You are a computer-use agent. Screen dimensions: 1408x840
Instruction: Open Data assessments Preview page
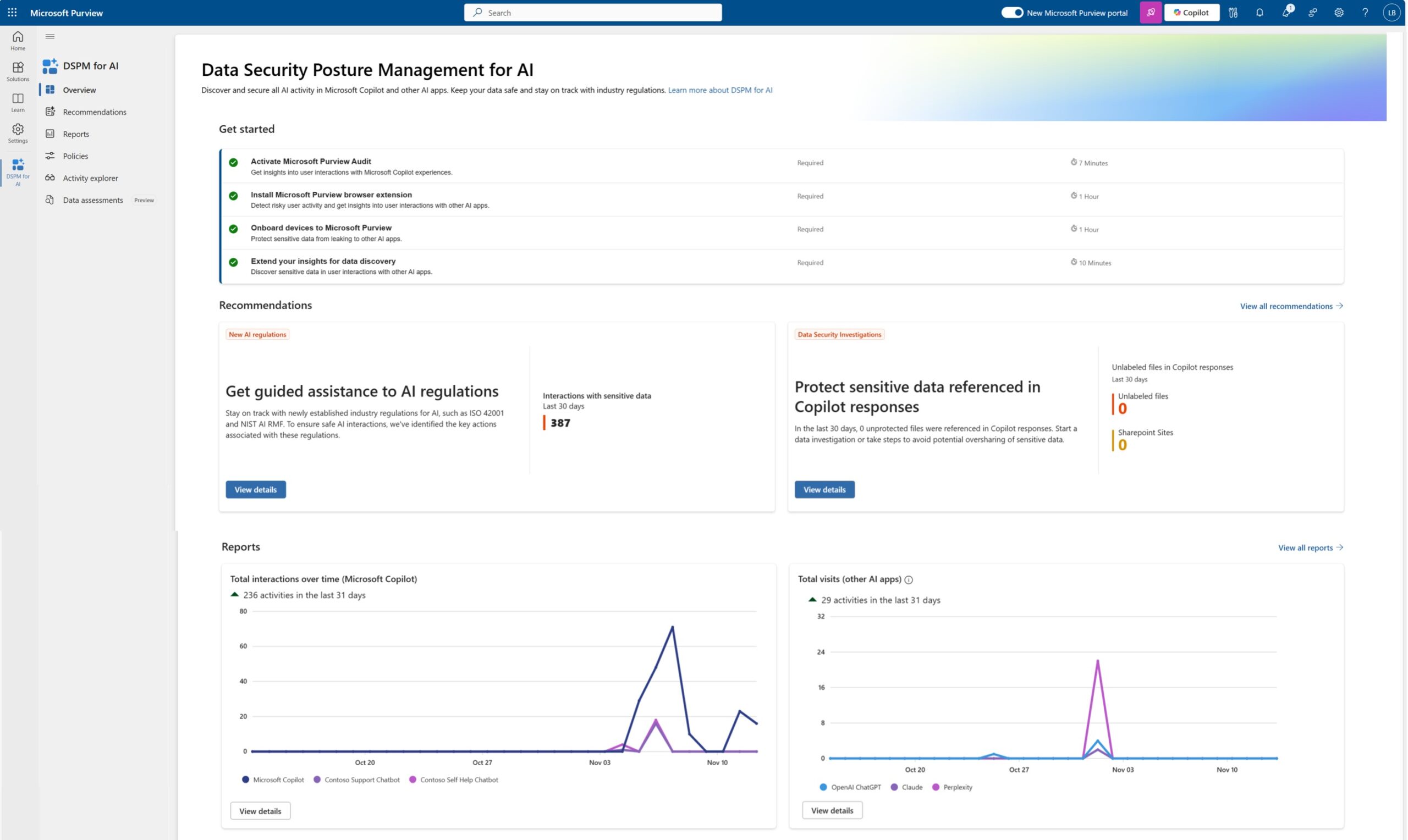[93, 200]
